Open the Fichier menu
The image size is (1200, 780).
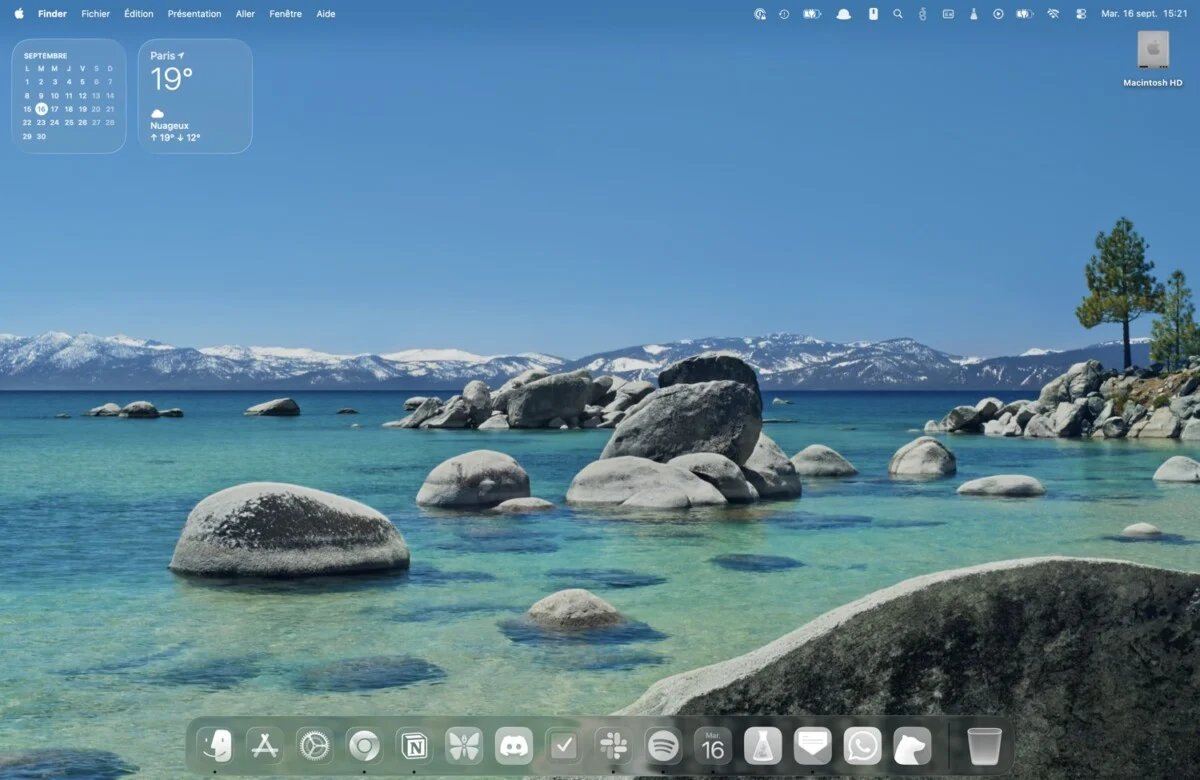click(95, 14)
